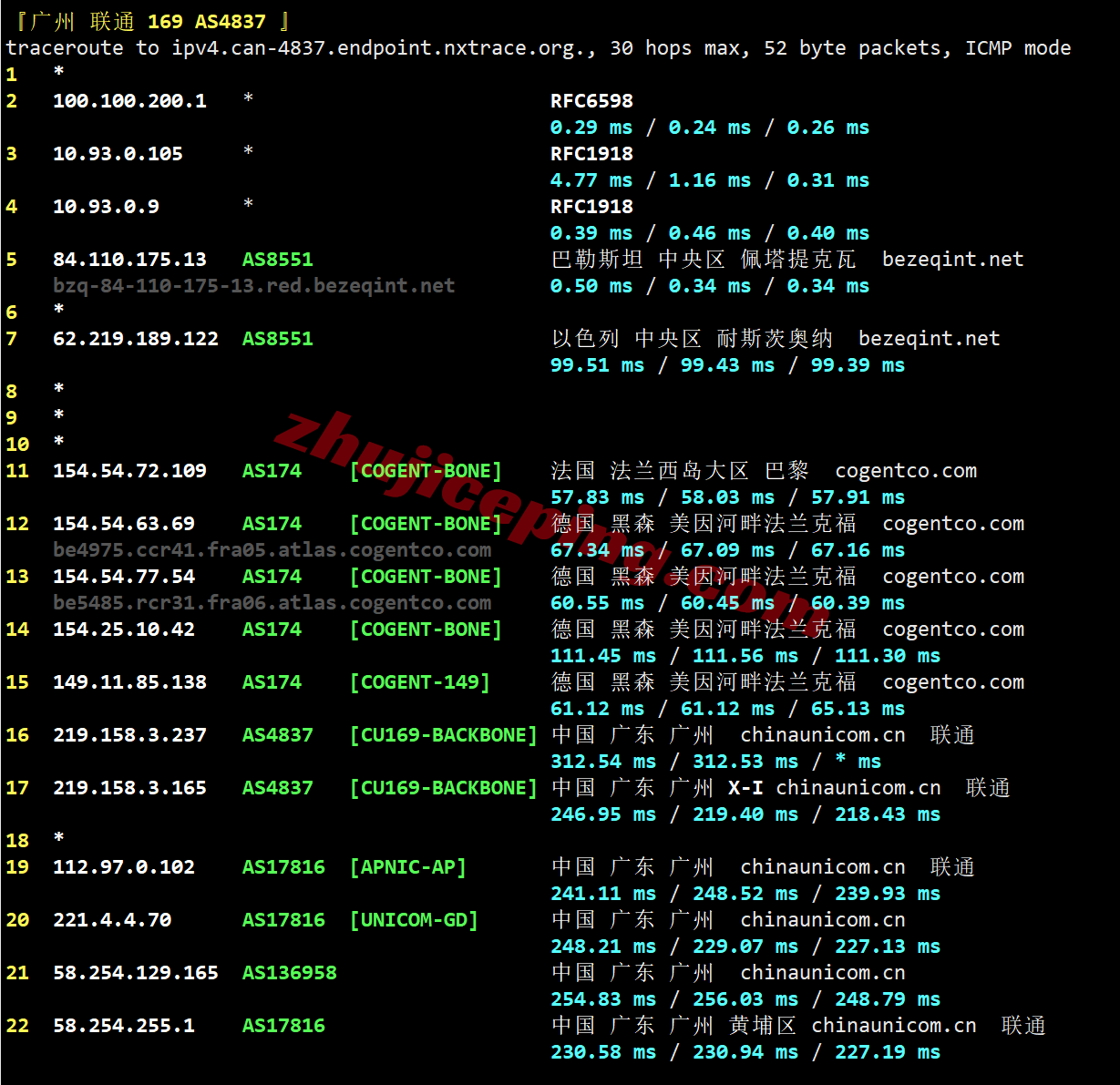1120x1085 pixels.
Task: Select IP address 112.97.0.102
Action: tap(124, 867)
